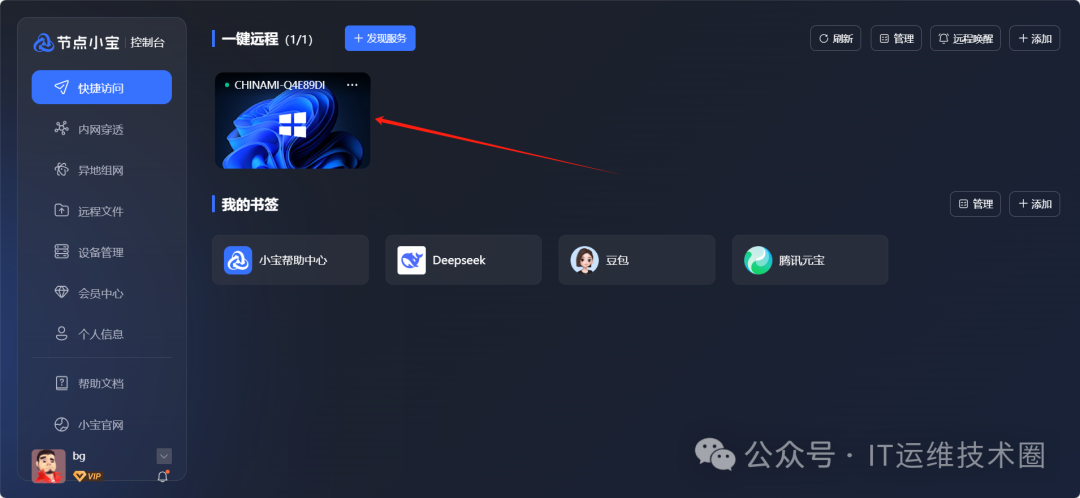Click the 设备管理 server icon
Image resolution: width=1080 pixels, height=498 pixels.
[x=62, y=251]
